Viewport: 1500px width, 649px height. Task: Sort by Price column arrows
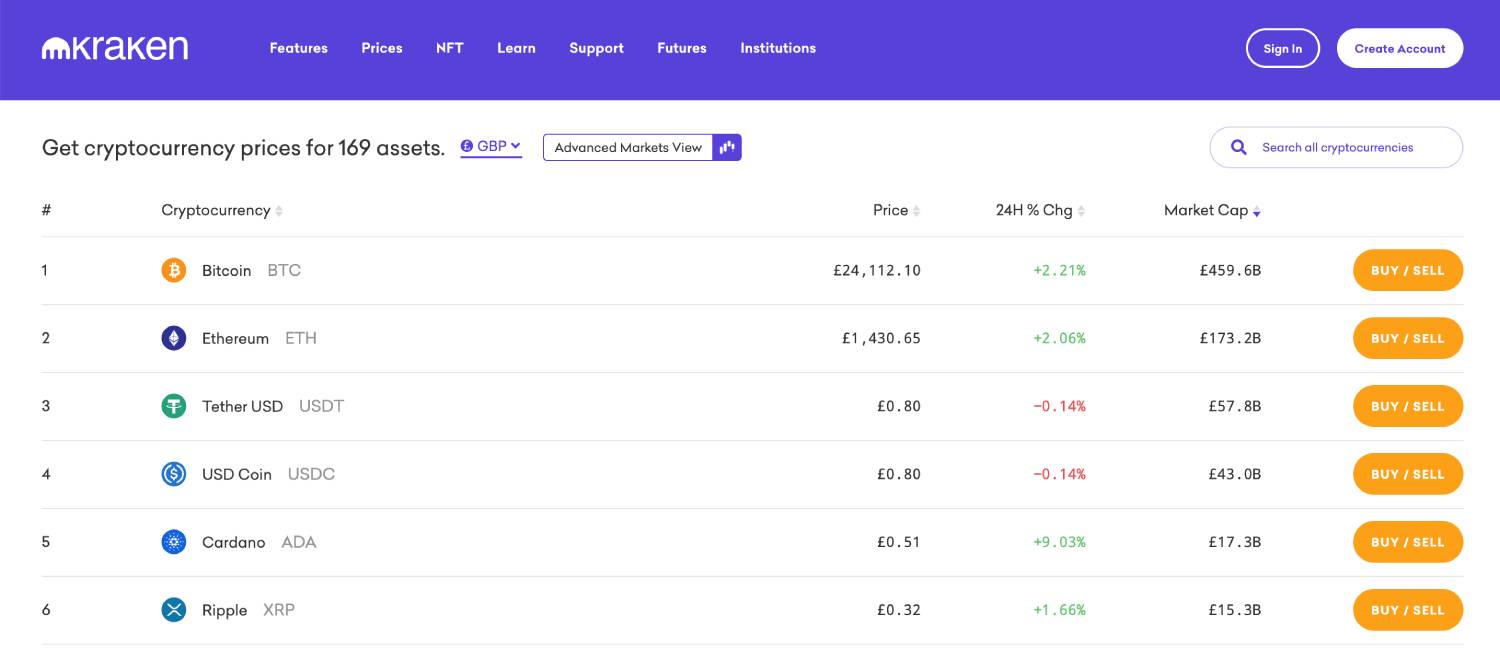tap(916, 211)
